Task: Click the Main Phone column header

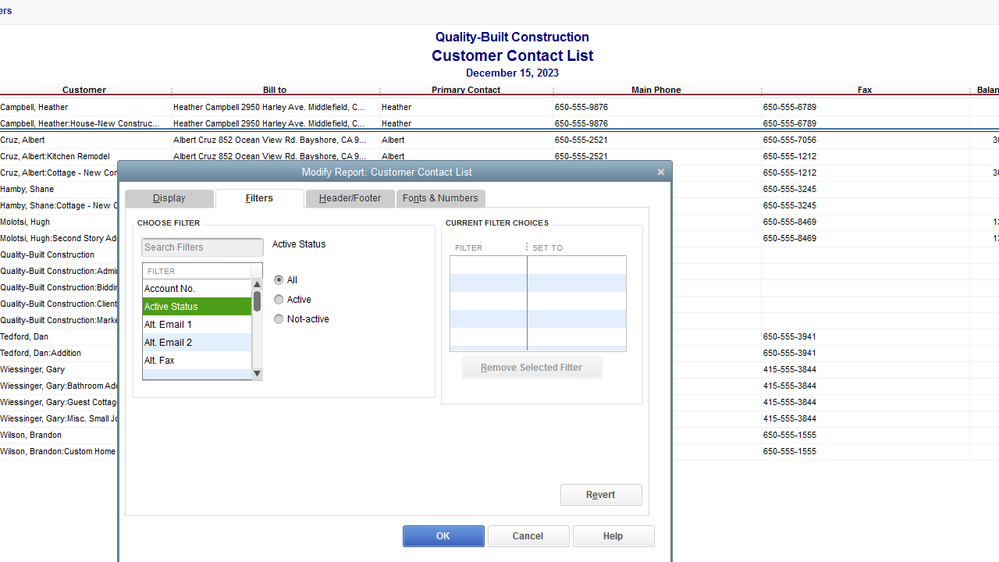Action: [x=656, y=90]
